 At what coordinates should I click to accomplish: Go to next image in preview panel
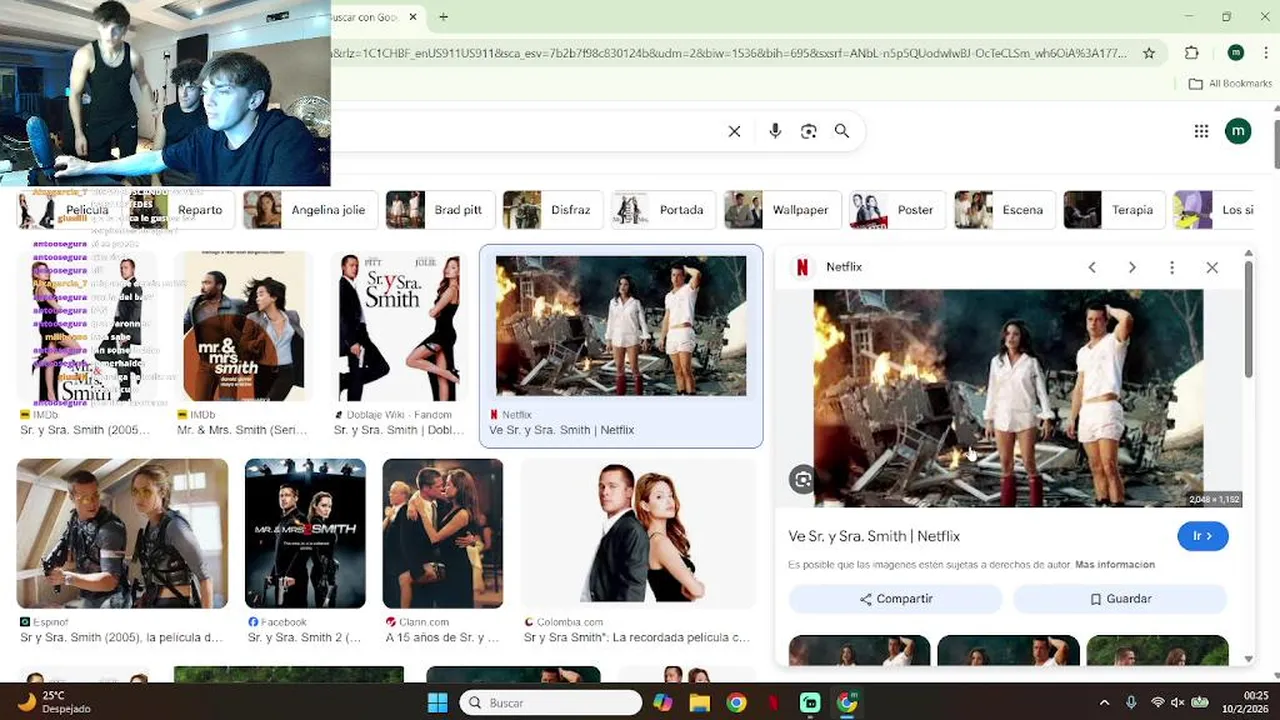[1132, 268]
